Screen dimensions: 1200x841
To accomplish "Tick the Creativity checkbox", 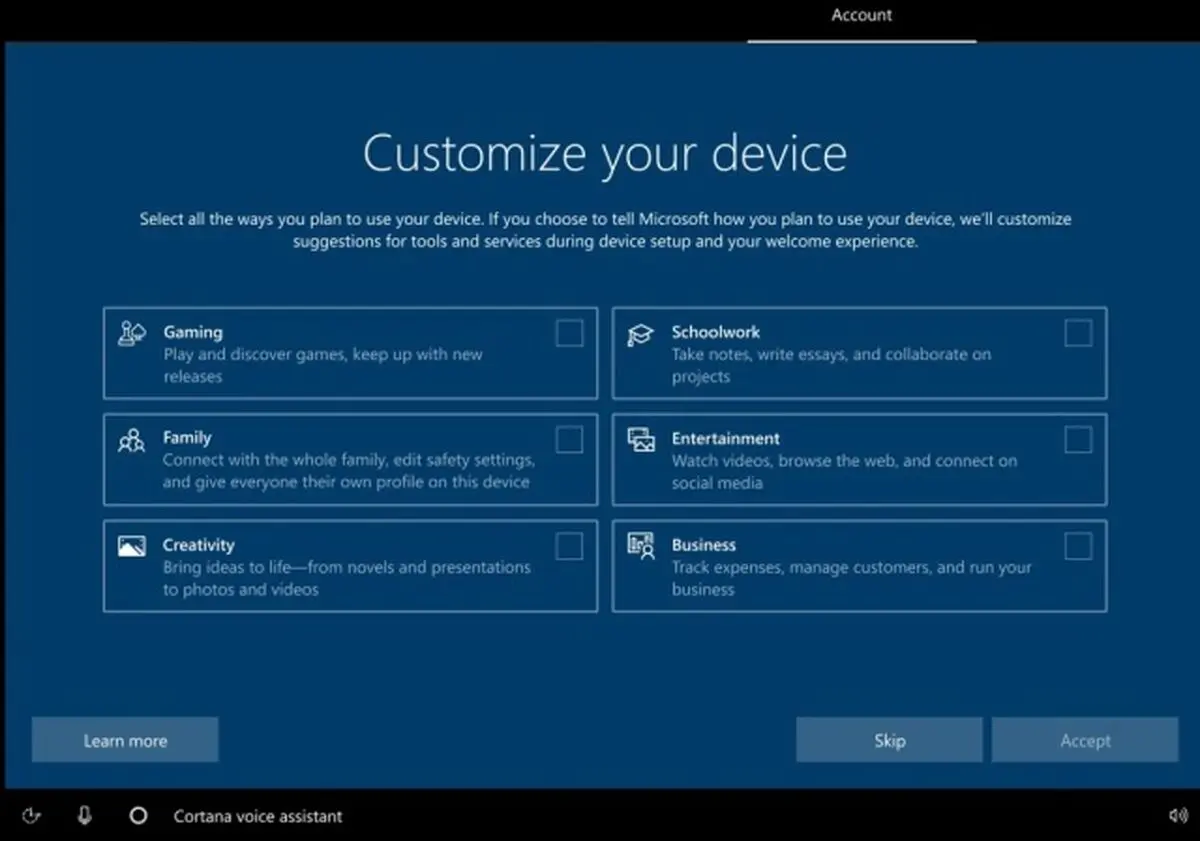I will pos(569,546).
